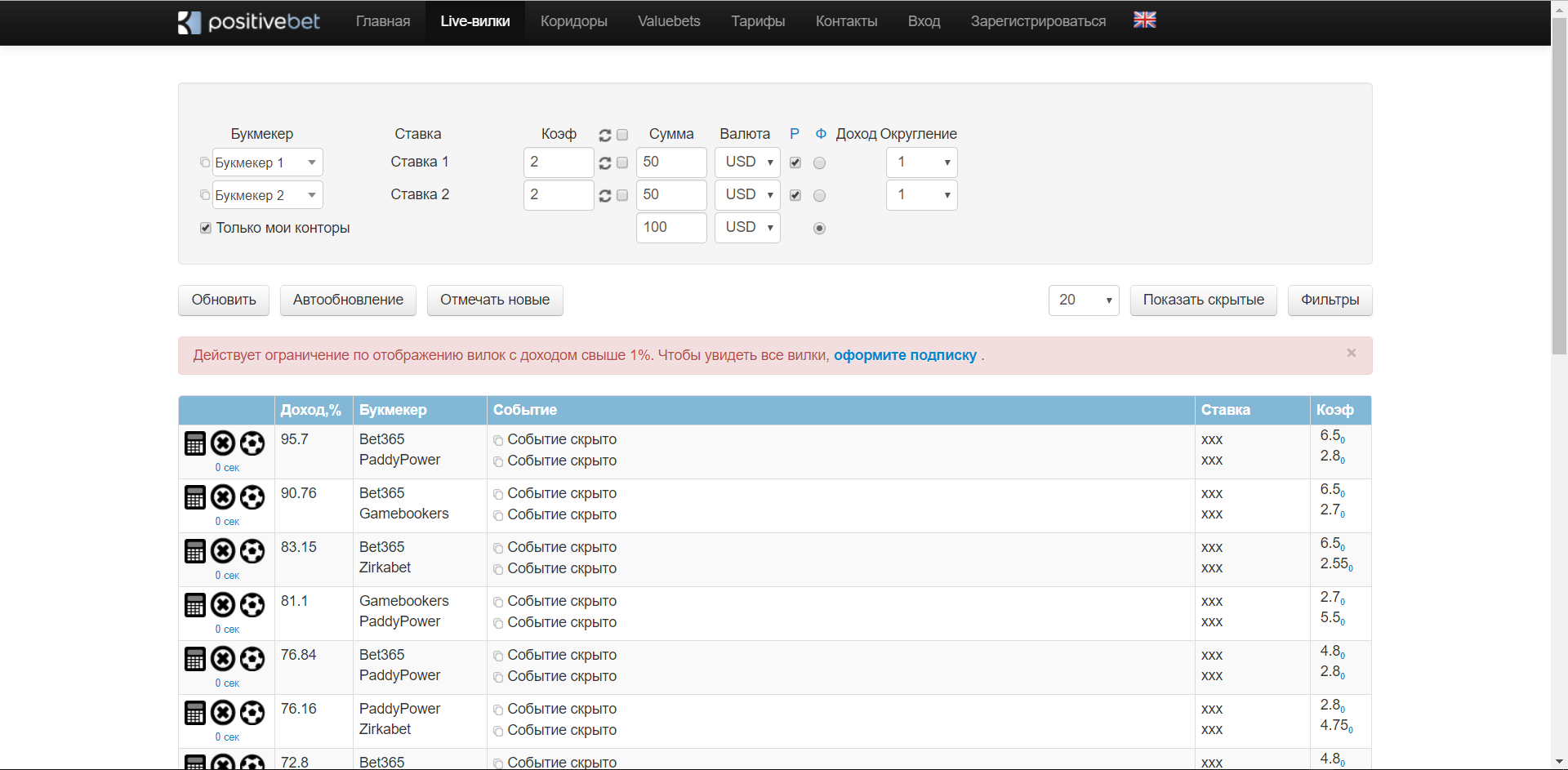Open Букмекер 1 dropdown

coord(268,162)
